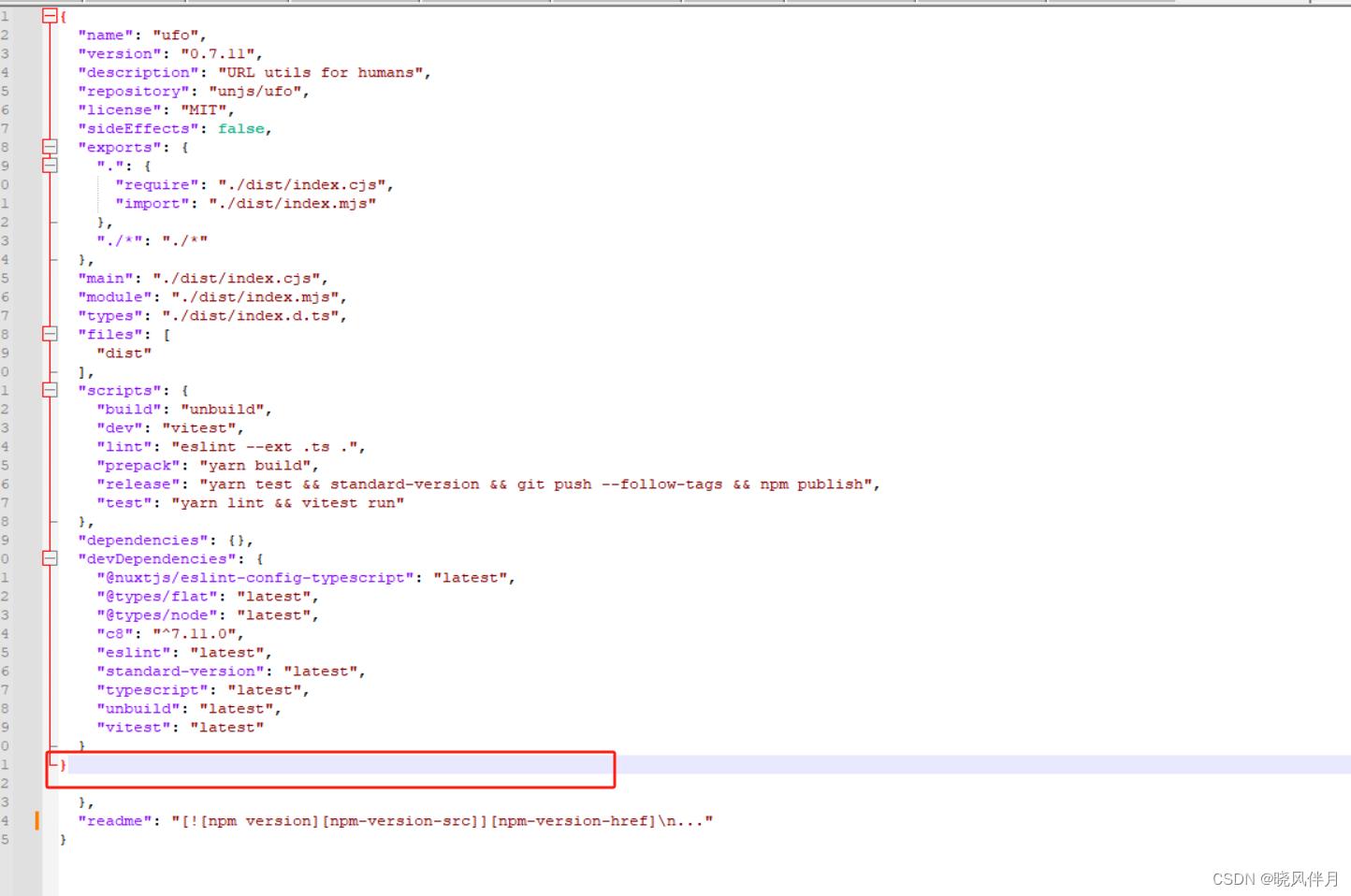
Task: Click the "0.7.11" version value
Action: click(x=218, y=54)
